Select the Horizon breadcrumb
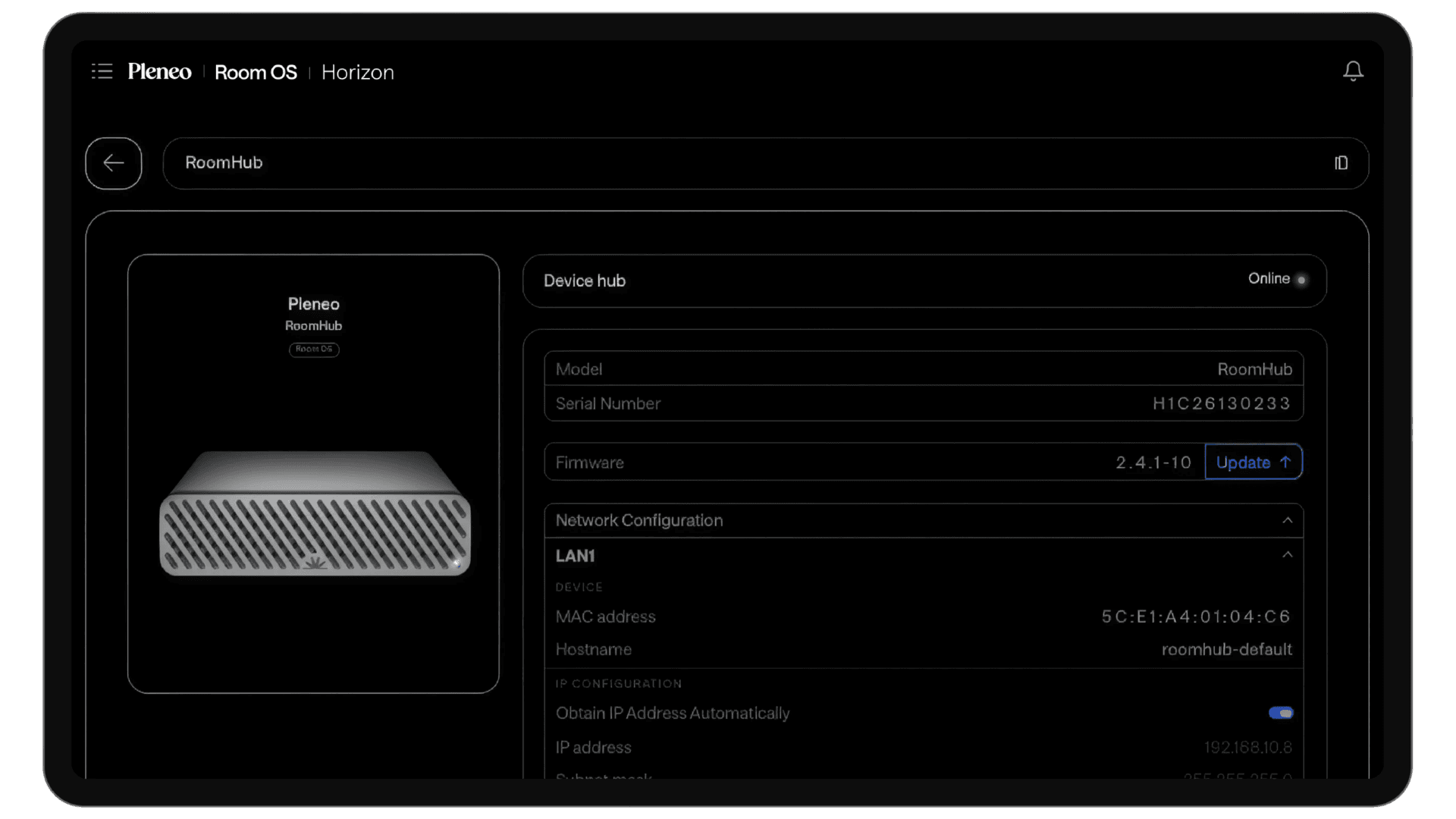Image resolution: width=1456 pixels, height=819 pixels. click(358, 72)
